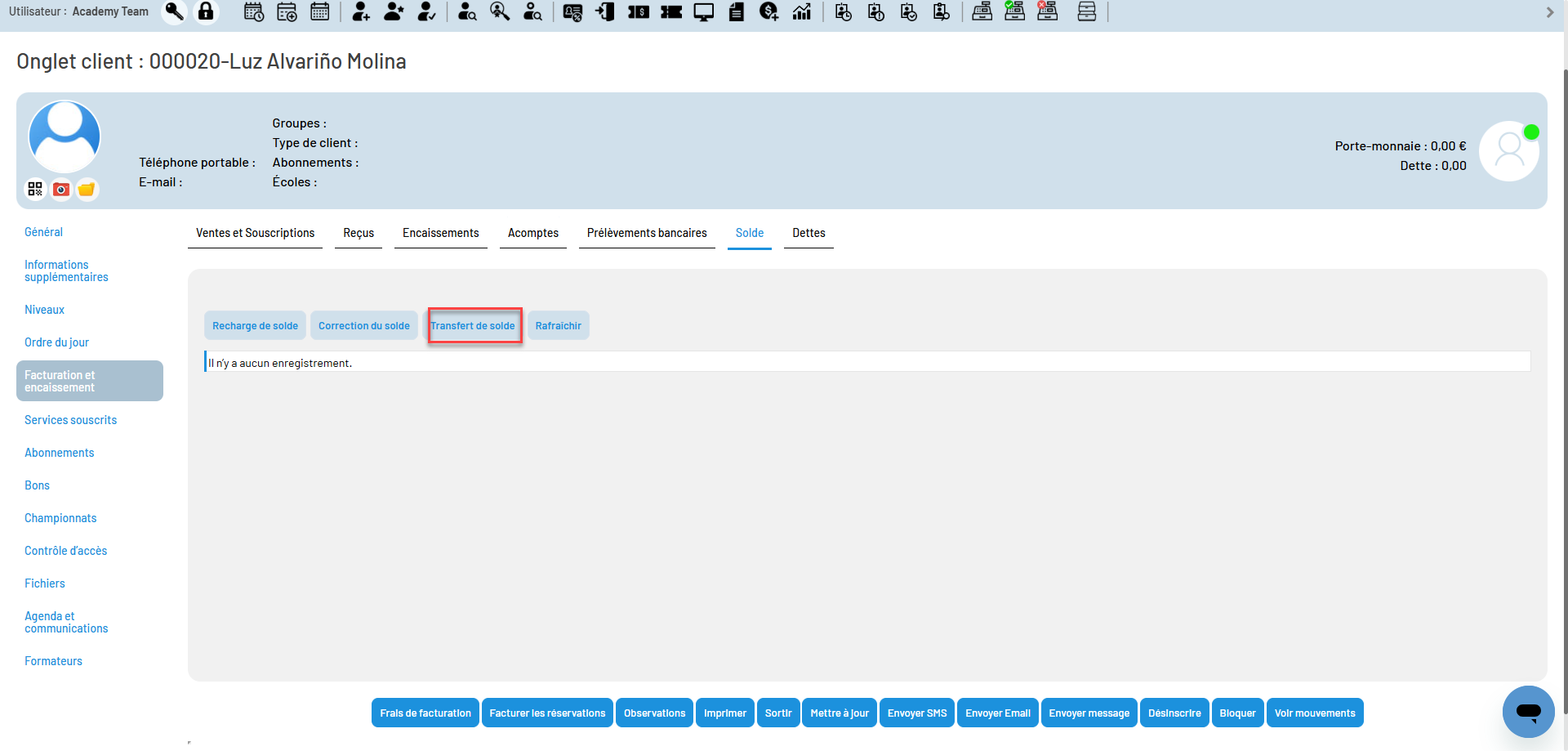The height and width of the screenshot is (751, 1568).
Task: Open the Prélèvements bancaires tab
Action: [x=647, y=233]
